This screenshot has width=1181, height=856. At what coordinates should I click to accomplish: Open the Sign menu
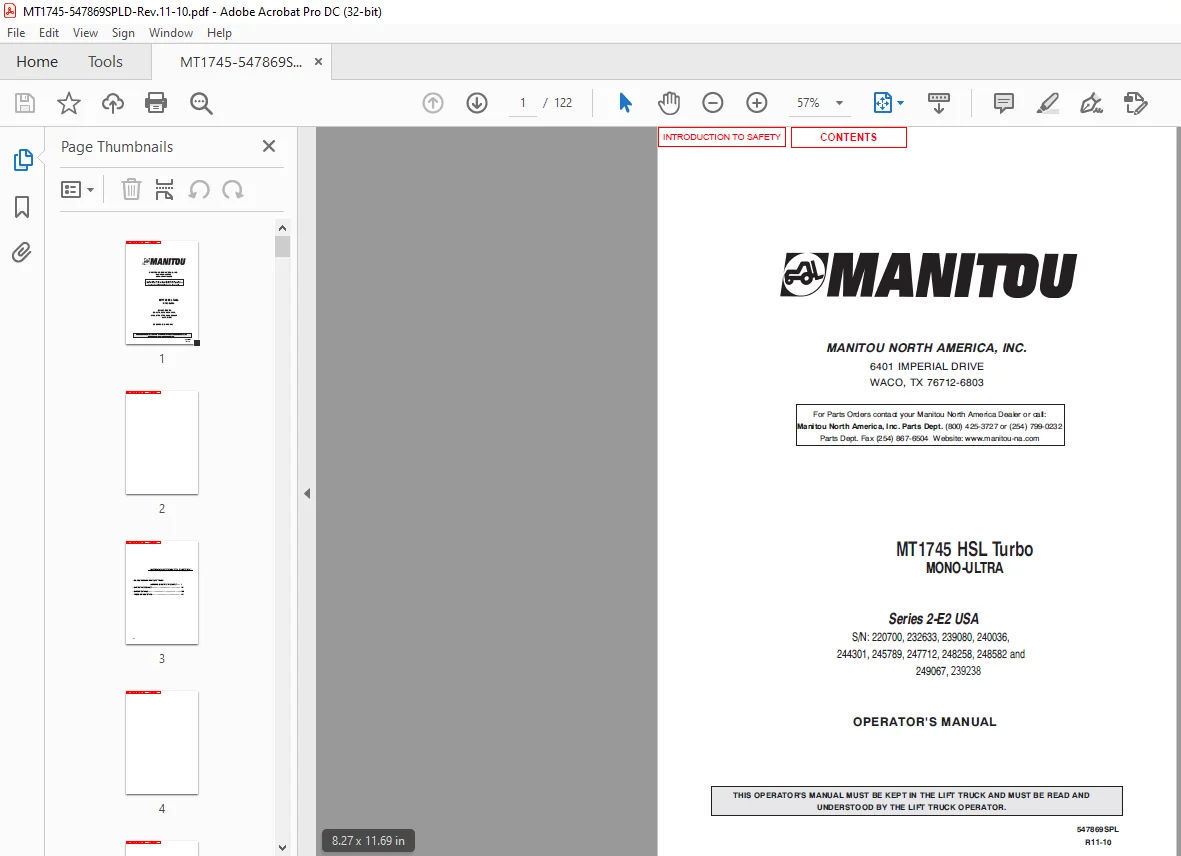pos(123,32)
